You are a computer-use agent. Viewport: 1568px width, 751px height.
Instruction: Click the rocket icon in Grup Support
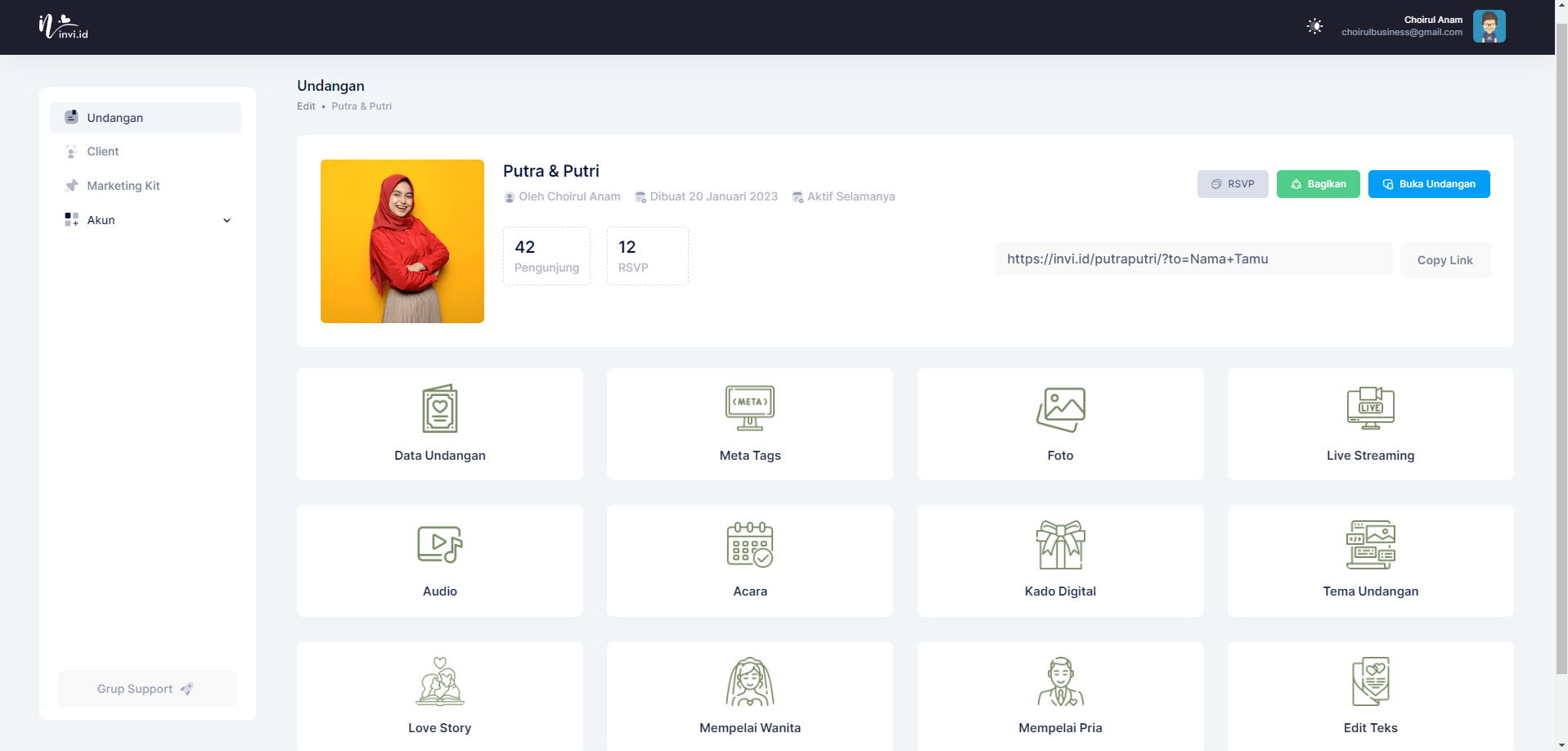click(x=186, y=689)
